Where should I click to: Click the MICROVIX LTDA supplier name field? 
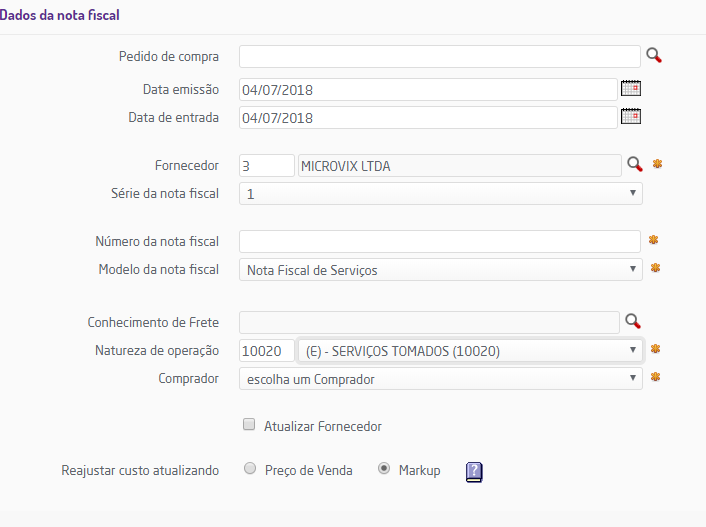click(460, 166)
